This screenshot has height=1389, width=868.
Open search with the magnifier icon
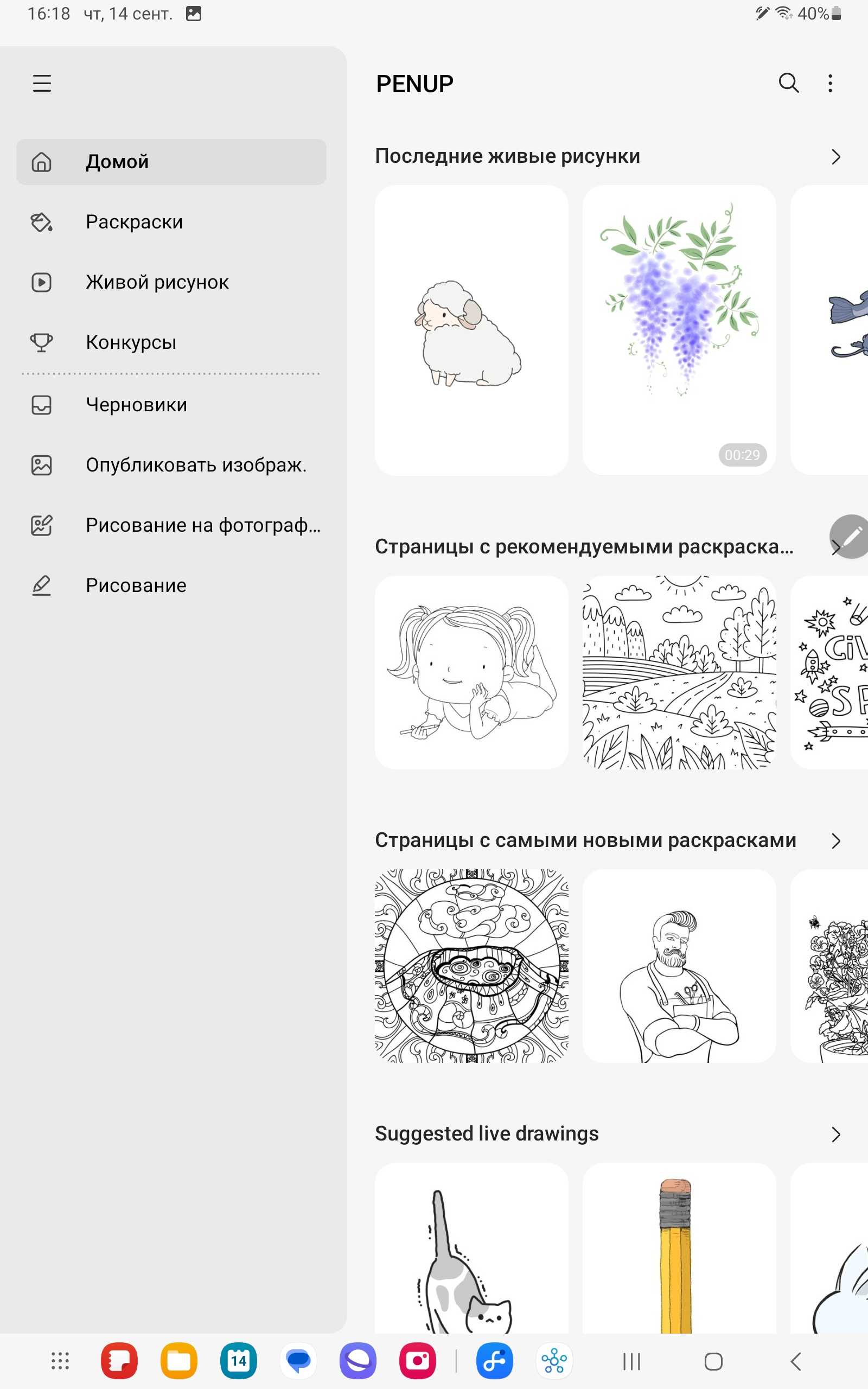click(x=789, y=83)
